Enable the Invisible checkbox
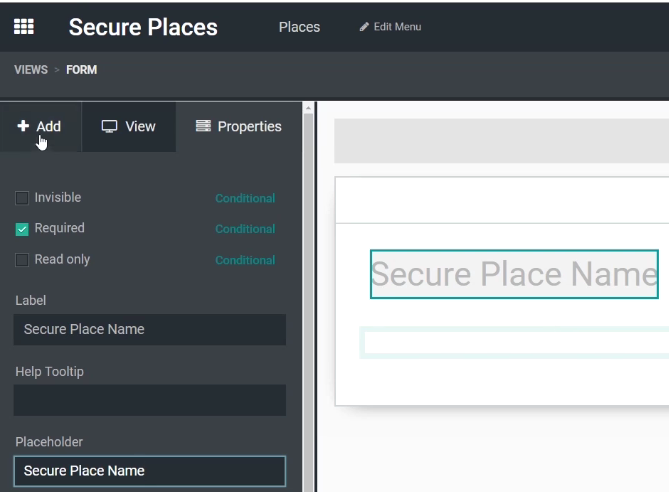Image resolution: width=669 pixels, height=492 pixels. click(22, 198)
